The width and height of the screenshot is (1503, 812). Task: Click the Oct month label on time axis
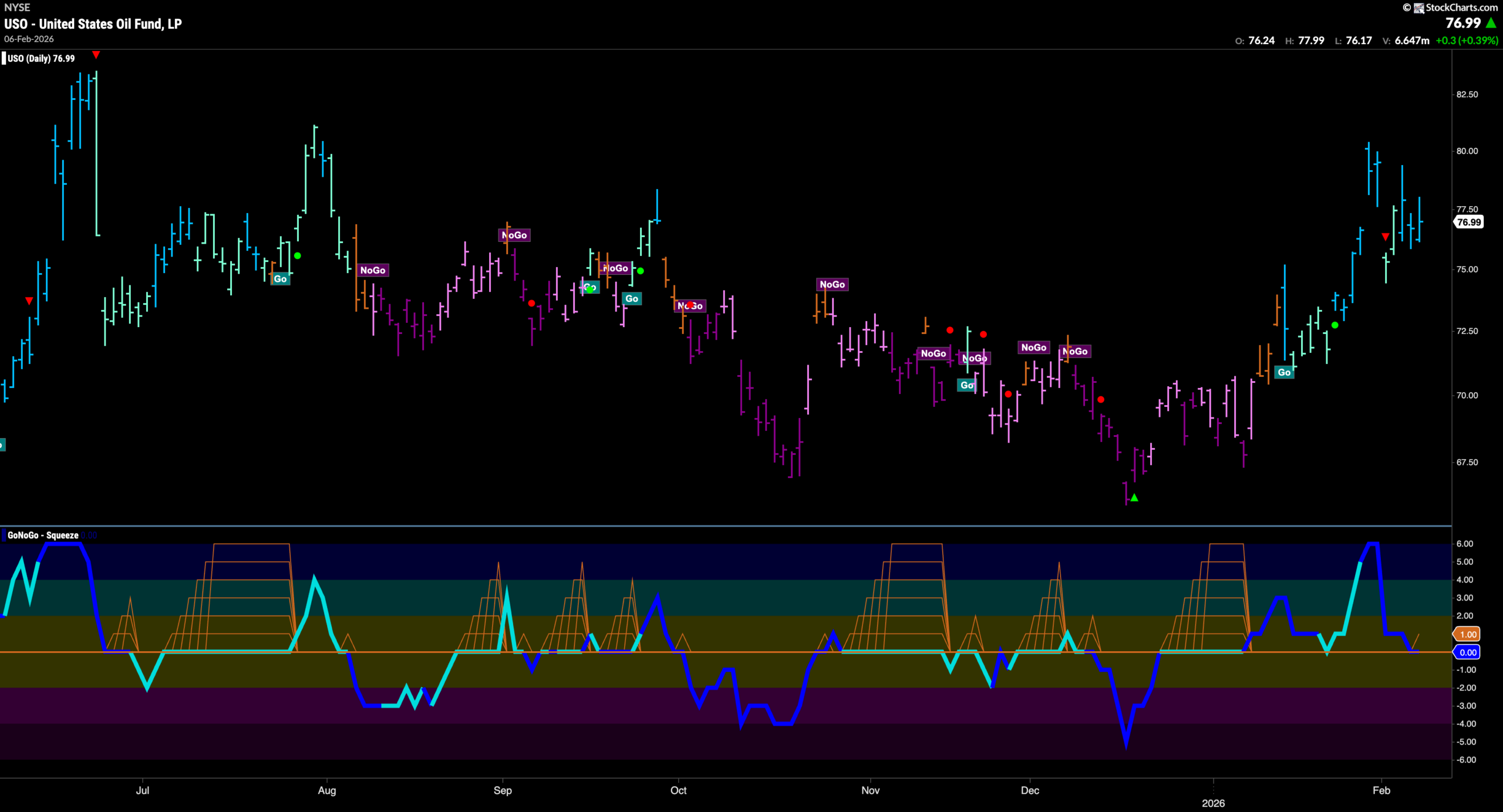point(679,790)
